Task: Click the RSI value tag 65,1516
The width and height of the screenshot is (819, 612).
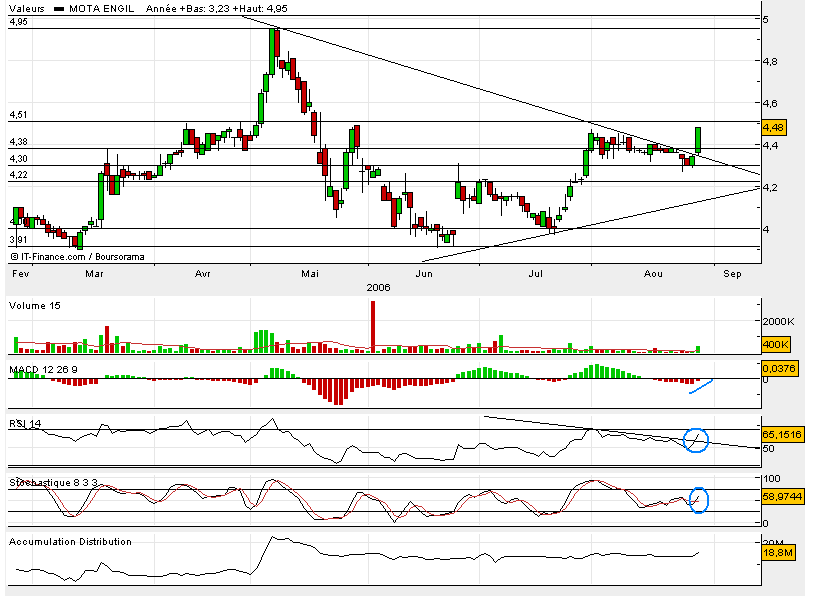Action: [x=782, y=434]
